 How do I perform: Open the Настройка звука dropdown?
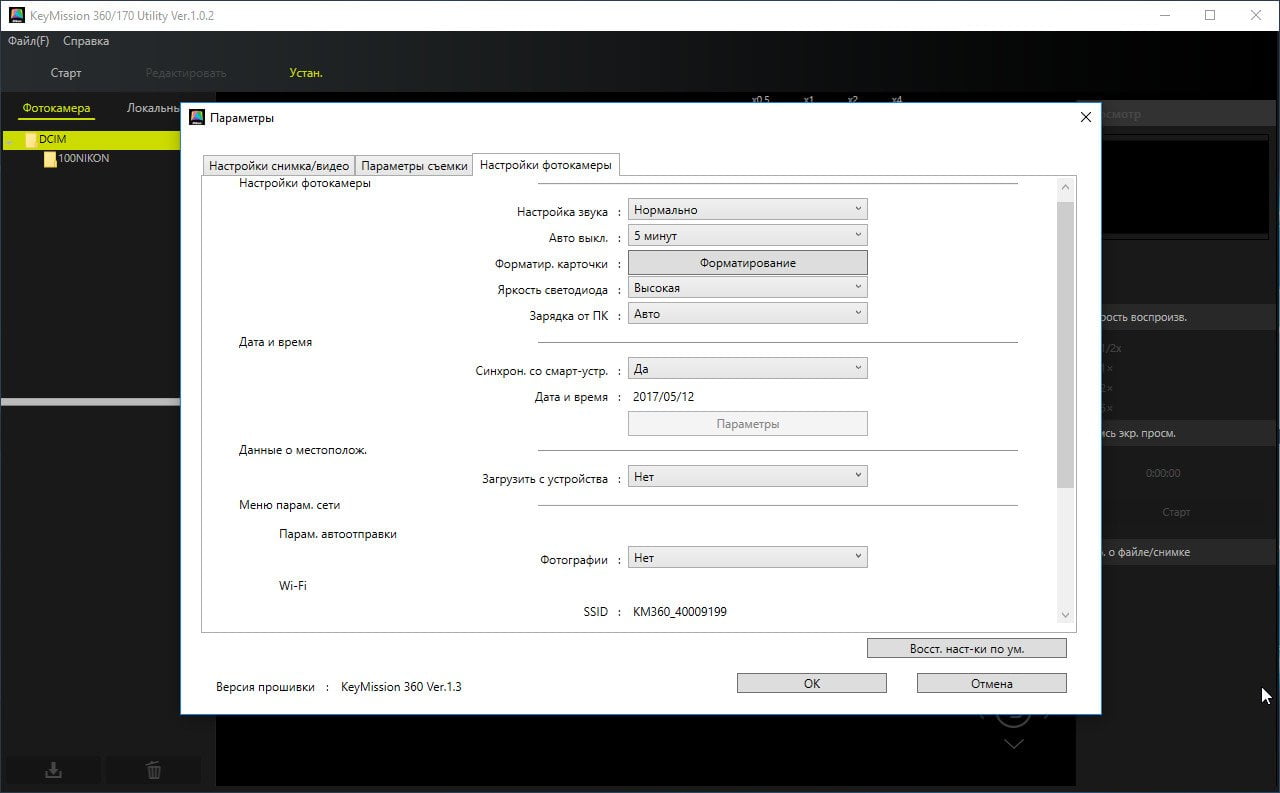click(x=747, y=210)
